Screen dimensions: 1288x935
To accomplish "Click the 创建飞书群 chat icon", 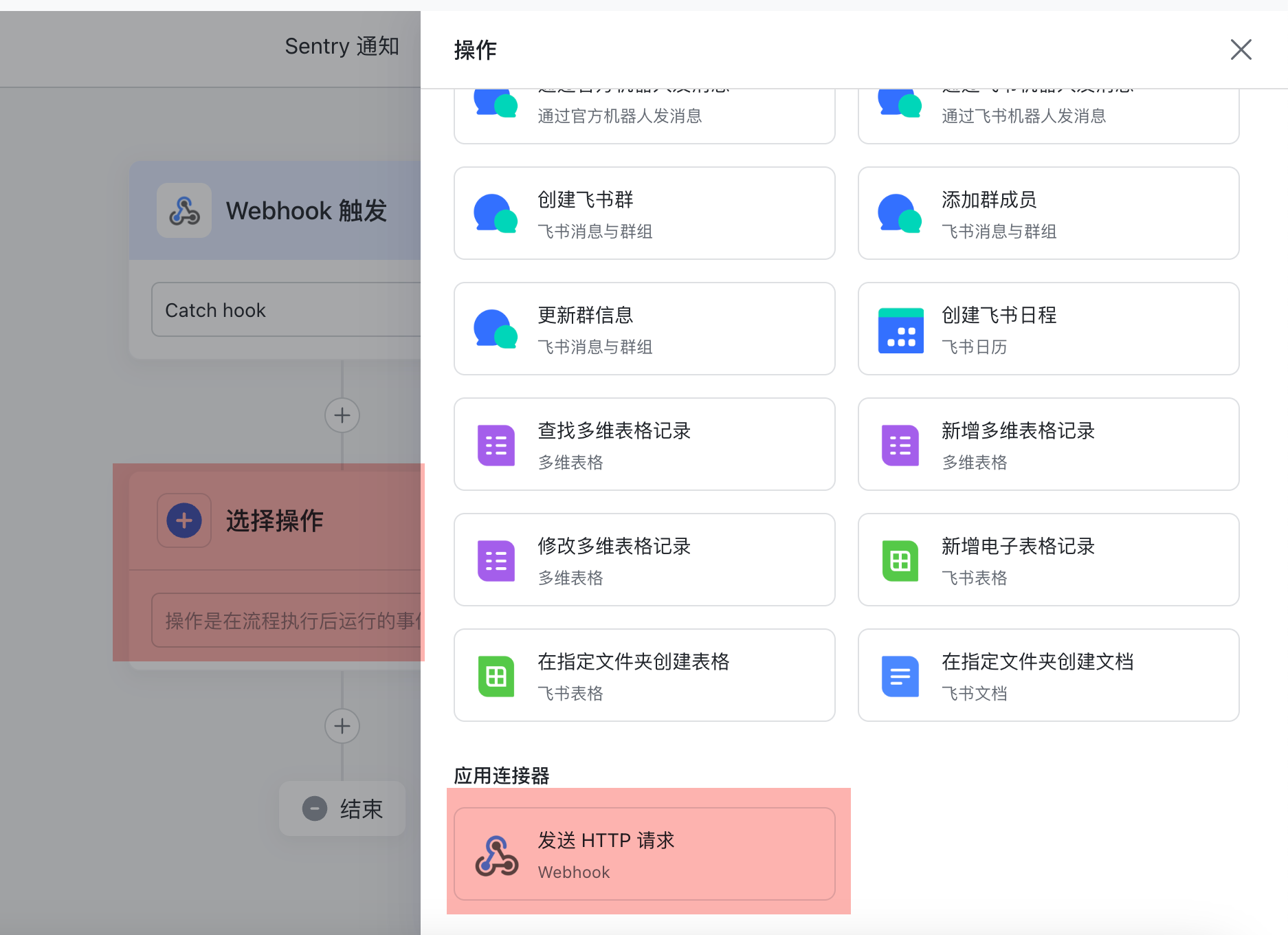I will pos(495,214).
